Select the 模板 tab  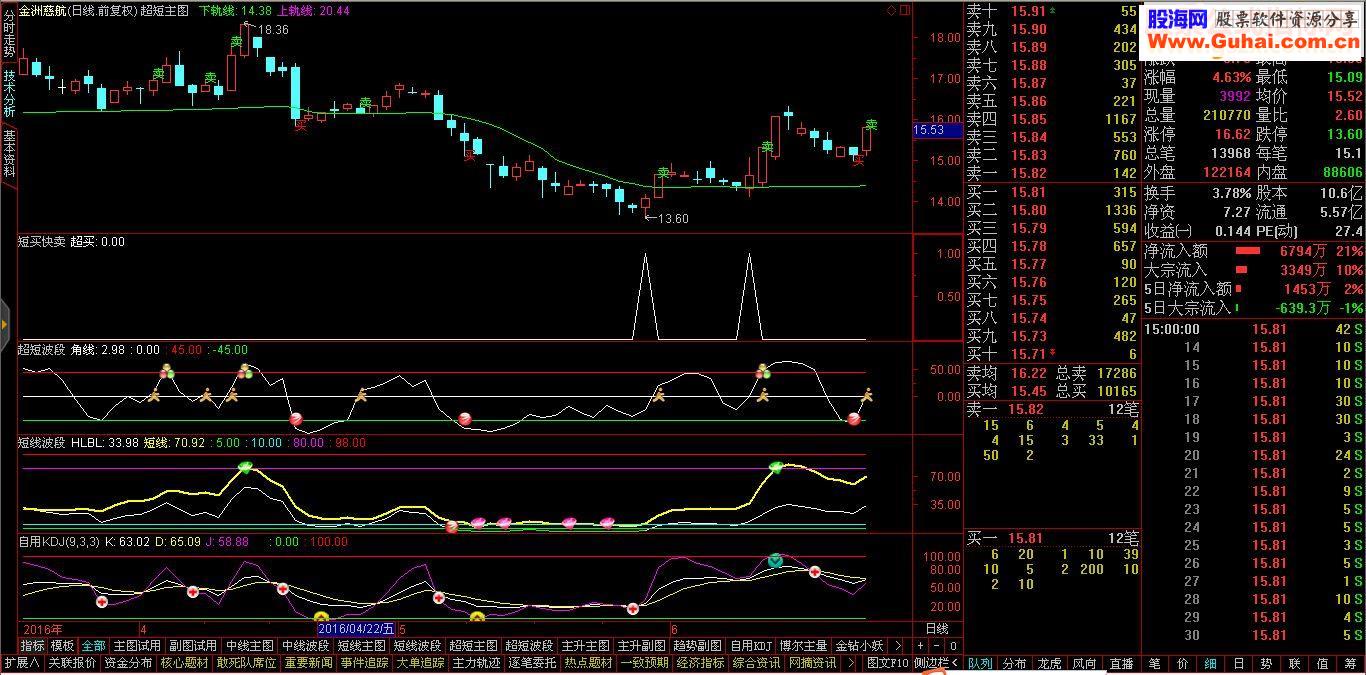(63, 646)
